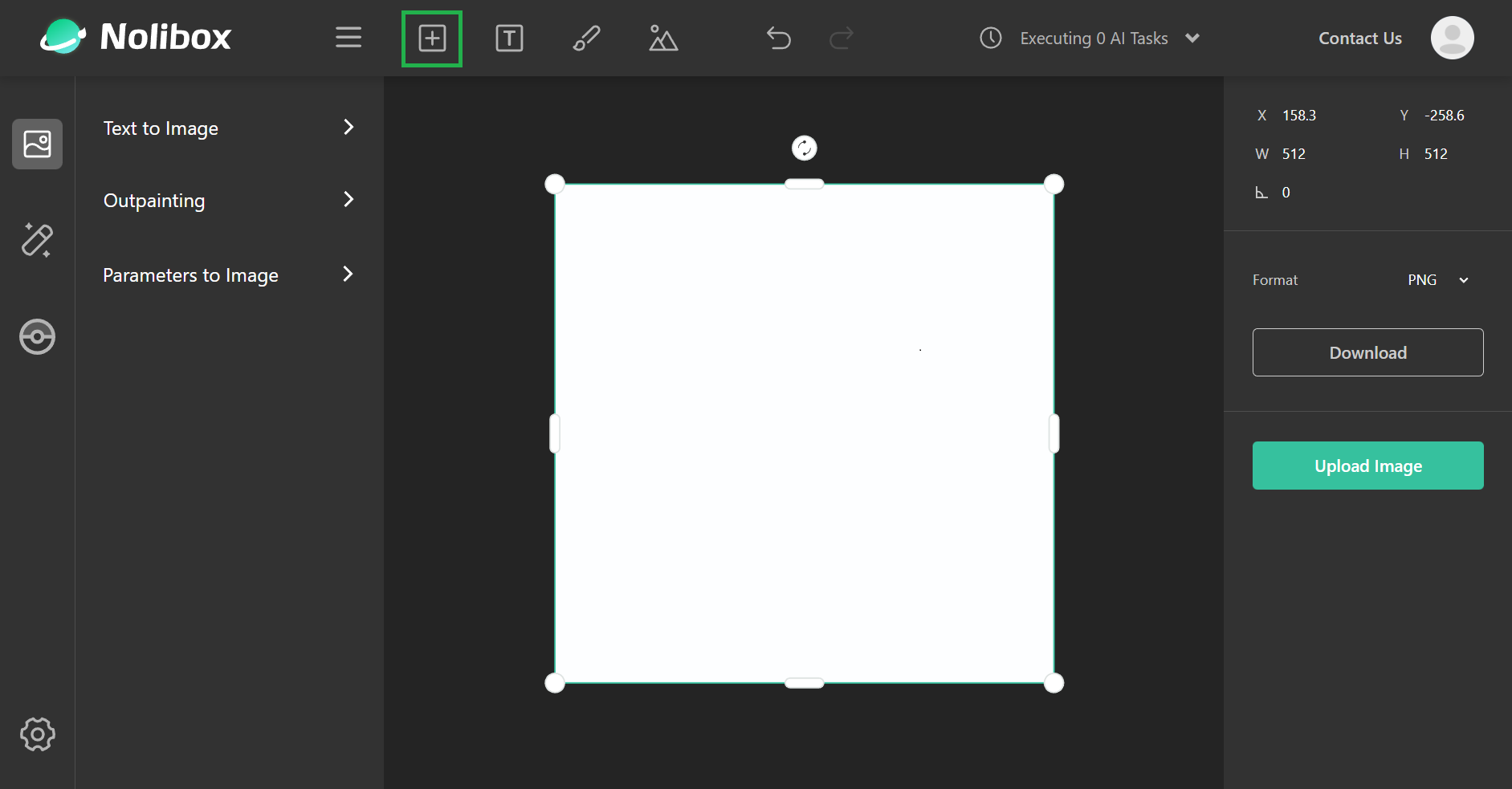Screen dimensions: 1512x789
Task: Click the Download button
Action: (1367, 352)
